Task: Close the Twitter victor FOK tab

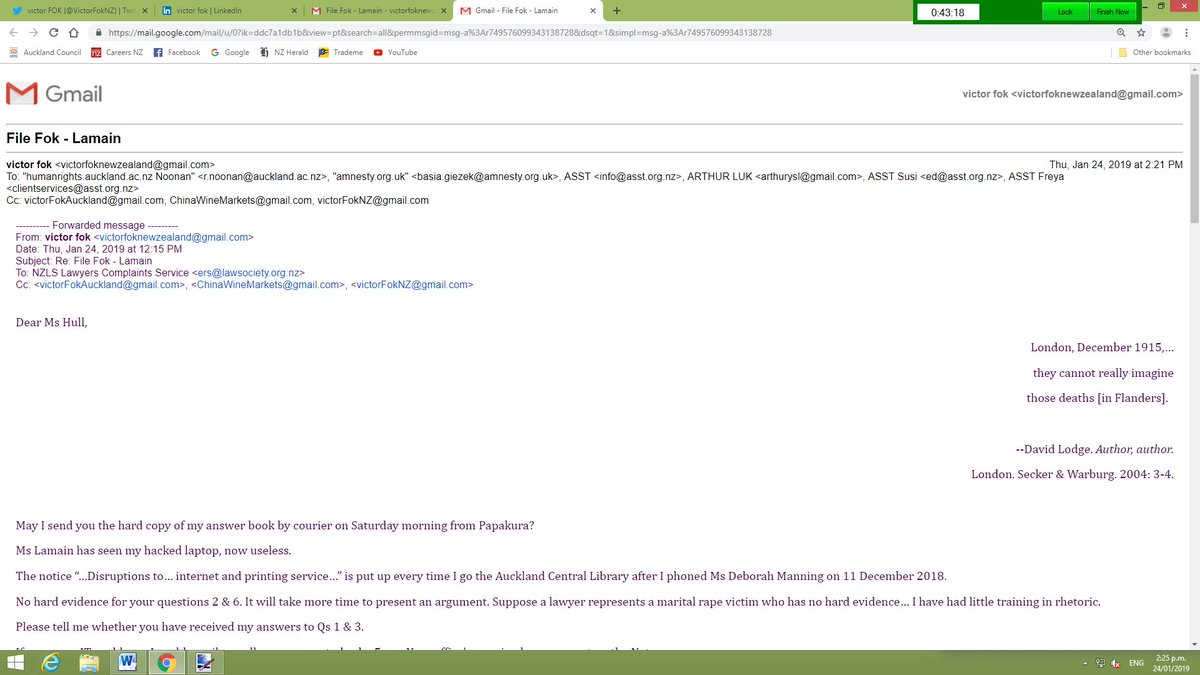Action: (145, 11)
